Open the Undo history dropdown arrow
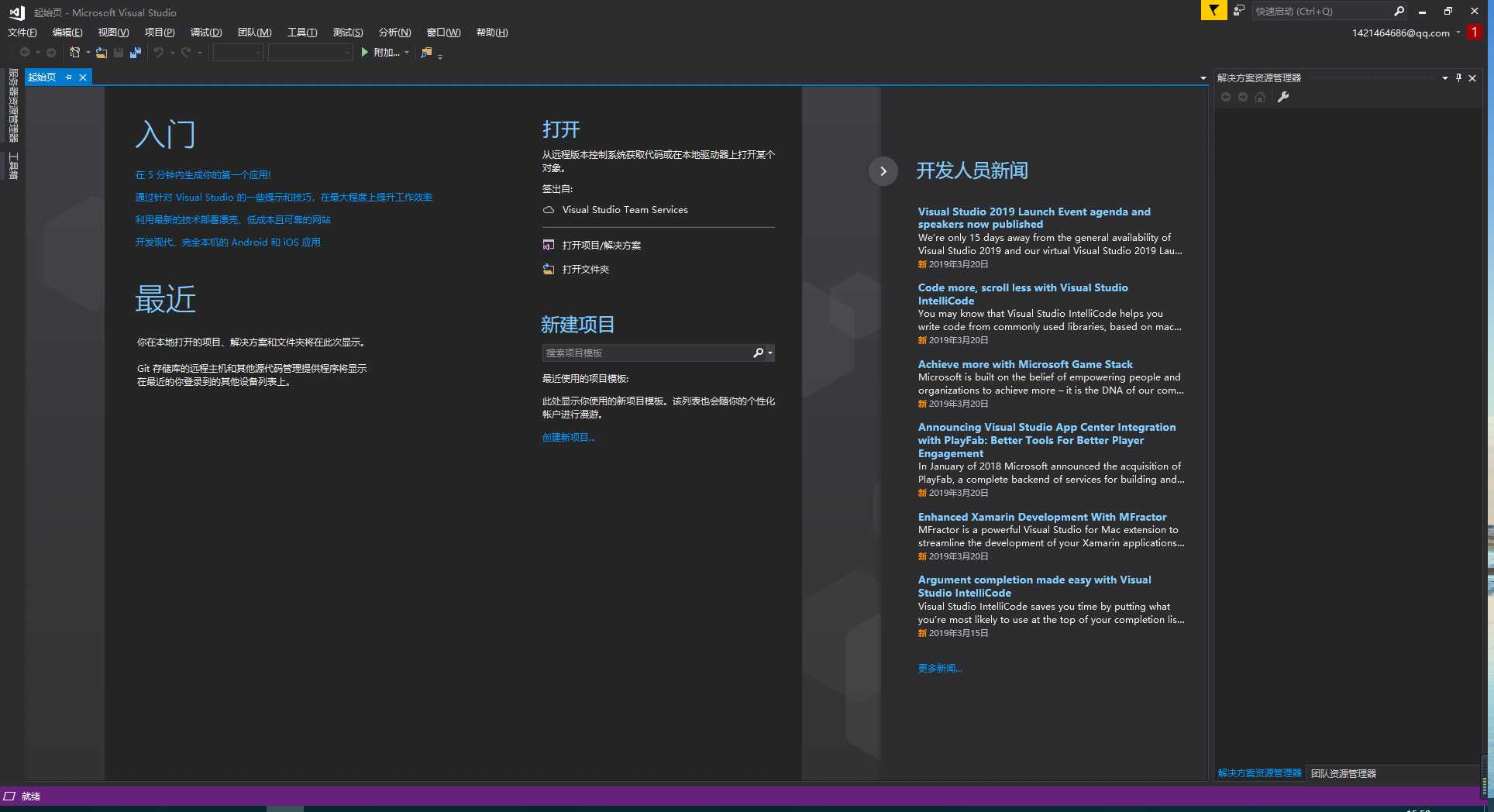This screenshot has height=812, width=1494. (172, 53)
